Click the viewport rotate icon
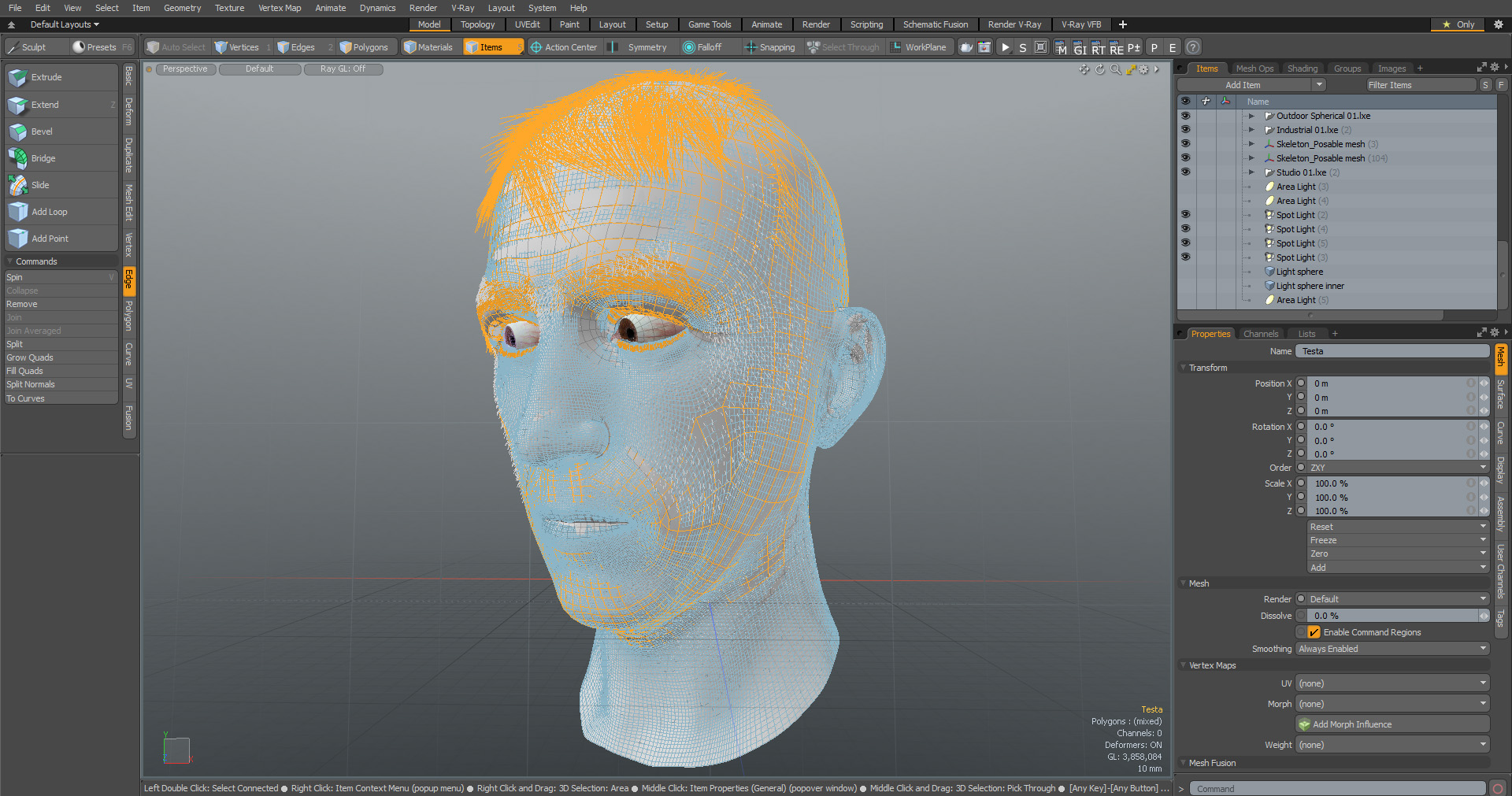The width and height of the screenshot is (1512, 796). tap(1100, 69)
